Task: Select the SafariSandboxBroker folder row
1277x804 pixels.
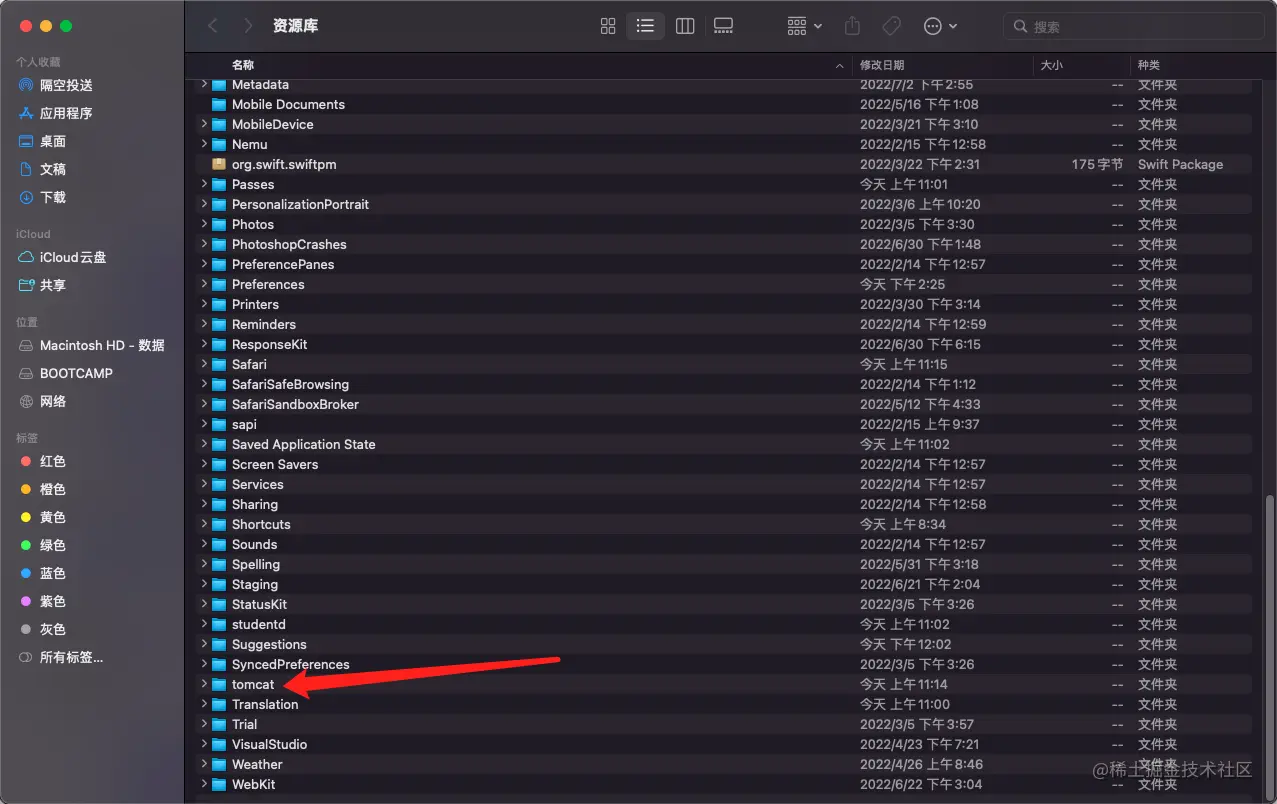Action: coord(724,404)
